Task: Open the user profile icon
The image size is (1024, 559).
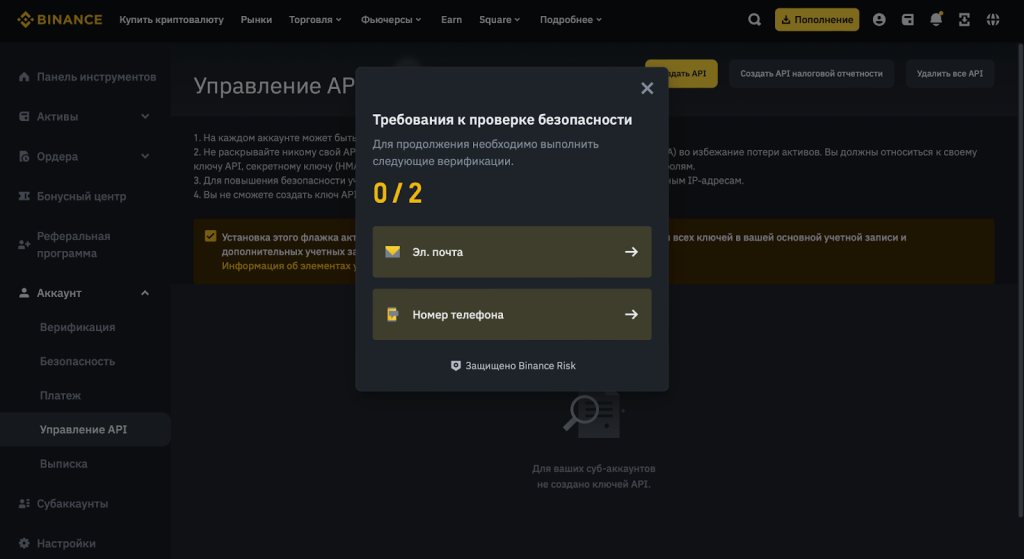Action: [x=879, y=20]
